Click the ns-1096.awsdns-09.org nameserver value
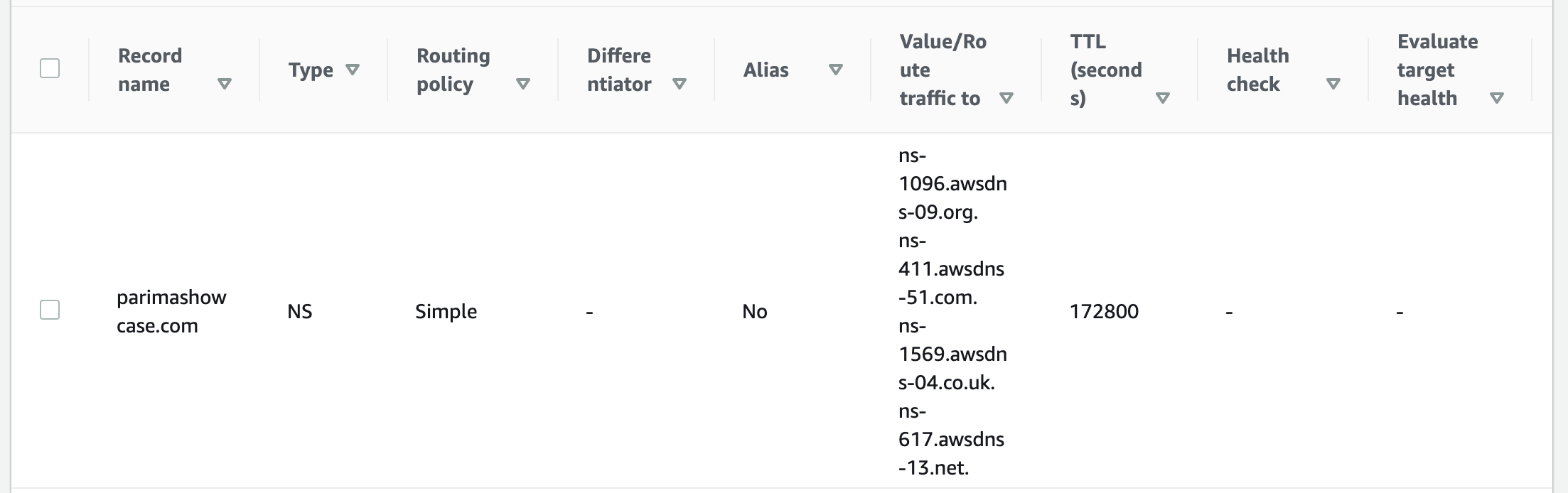Viewport: 1568px width, 493px height. pyautogui.click(x=952, y=183)
